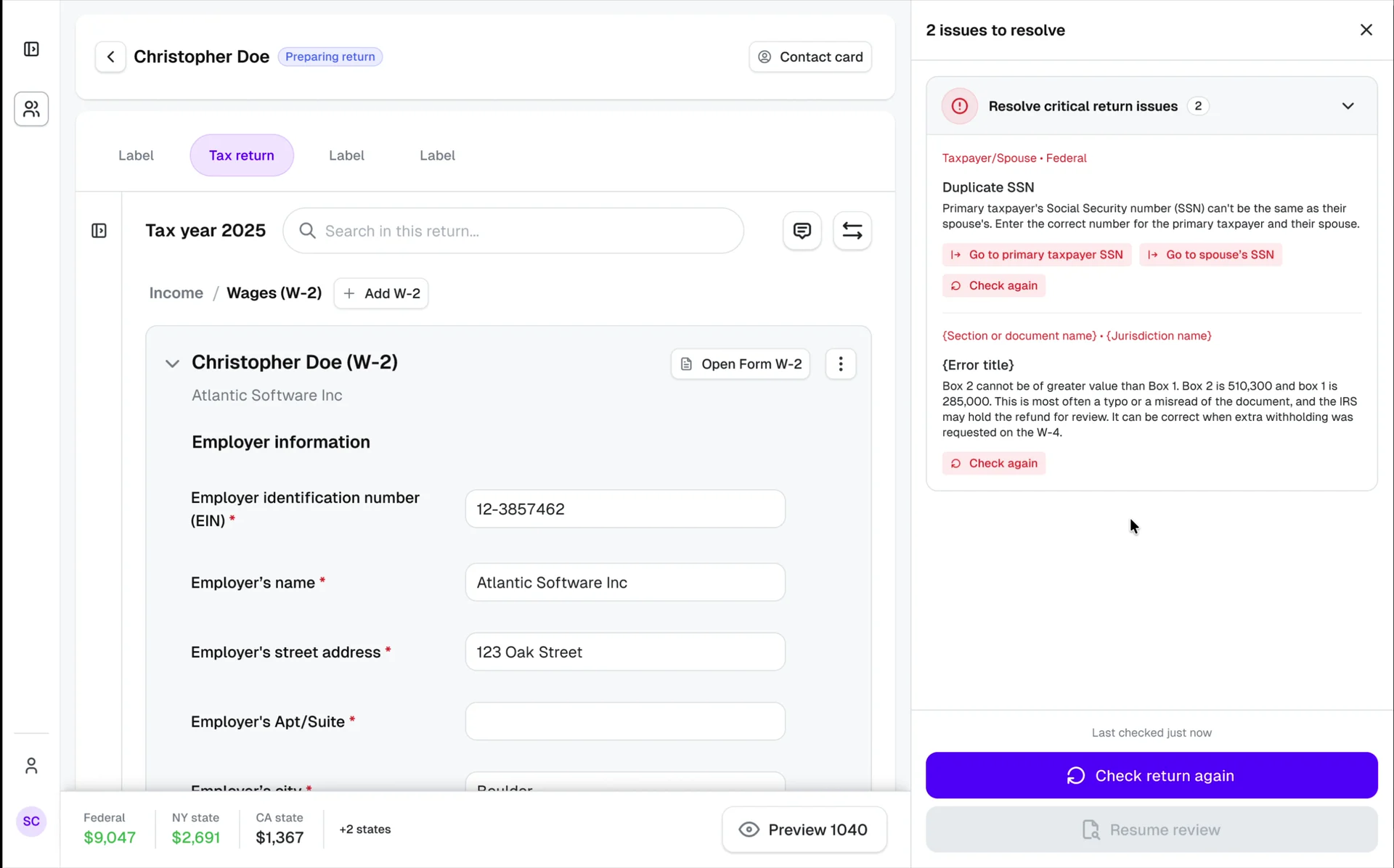Viewport: 1394px width, 868px height.
Task: Open the comments icon next to search
Action: point(802,231)
